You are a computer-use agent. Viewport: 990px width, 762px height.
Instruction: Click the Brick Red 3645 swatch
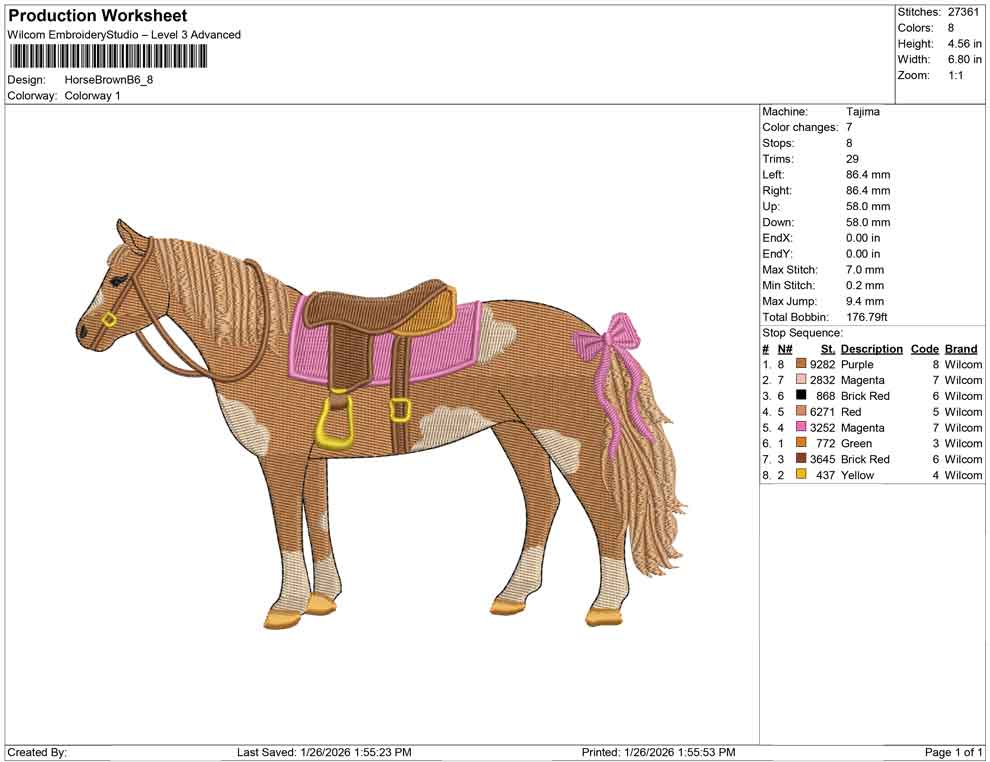coord(799,459)
